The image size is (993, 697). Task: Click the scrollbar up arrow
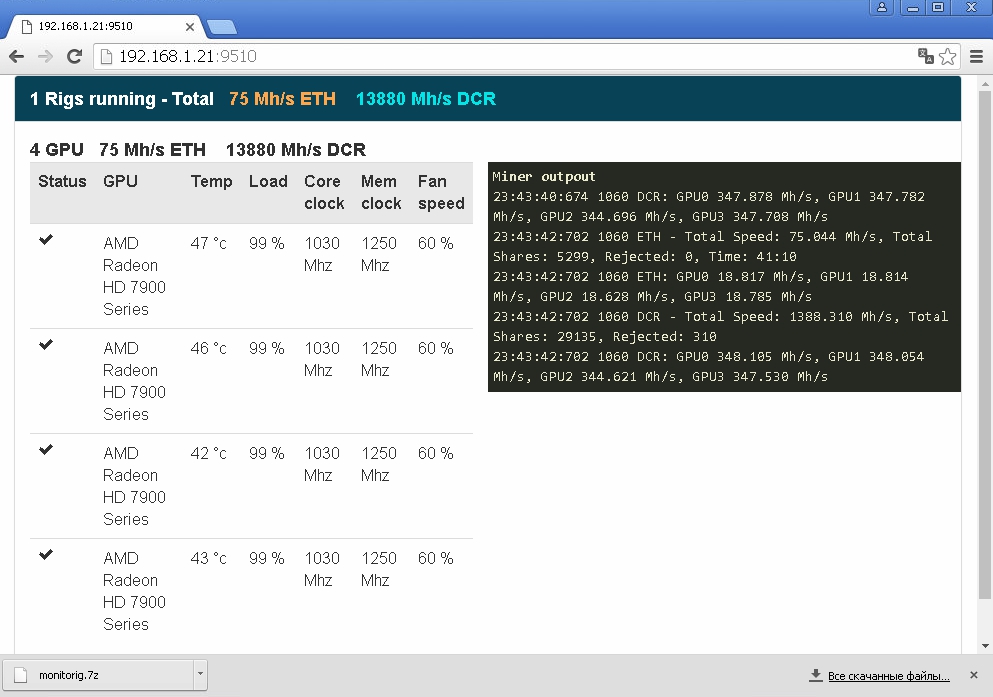coord(985,84)
